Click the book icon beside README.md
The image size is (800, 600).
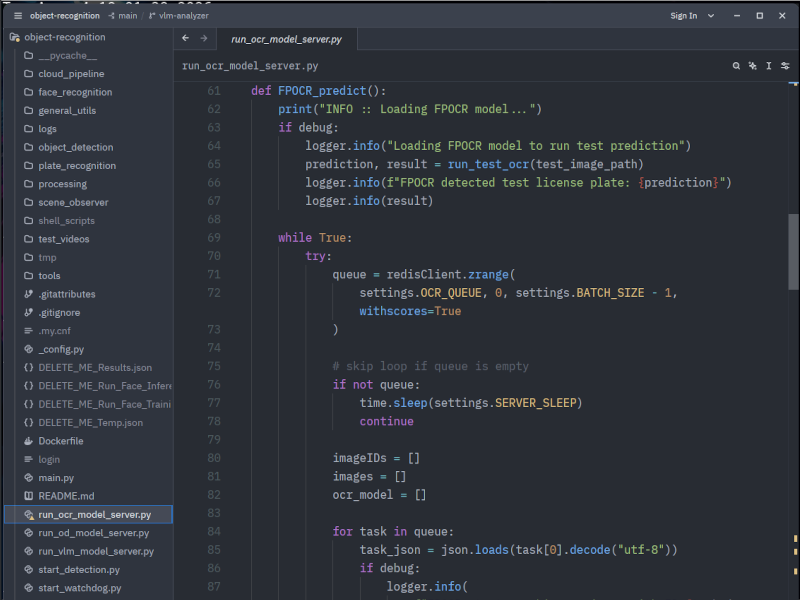pyautogui.click(x=29, y=496)
